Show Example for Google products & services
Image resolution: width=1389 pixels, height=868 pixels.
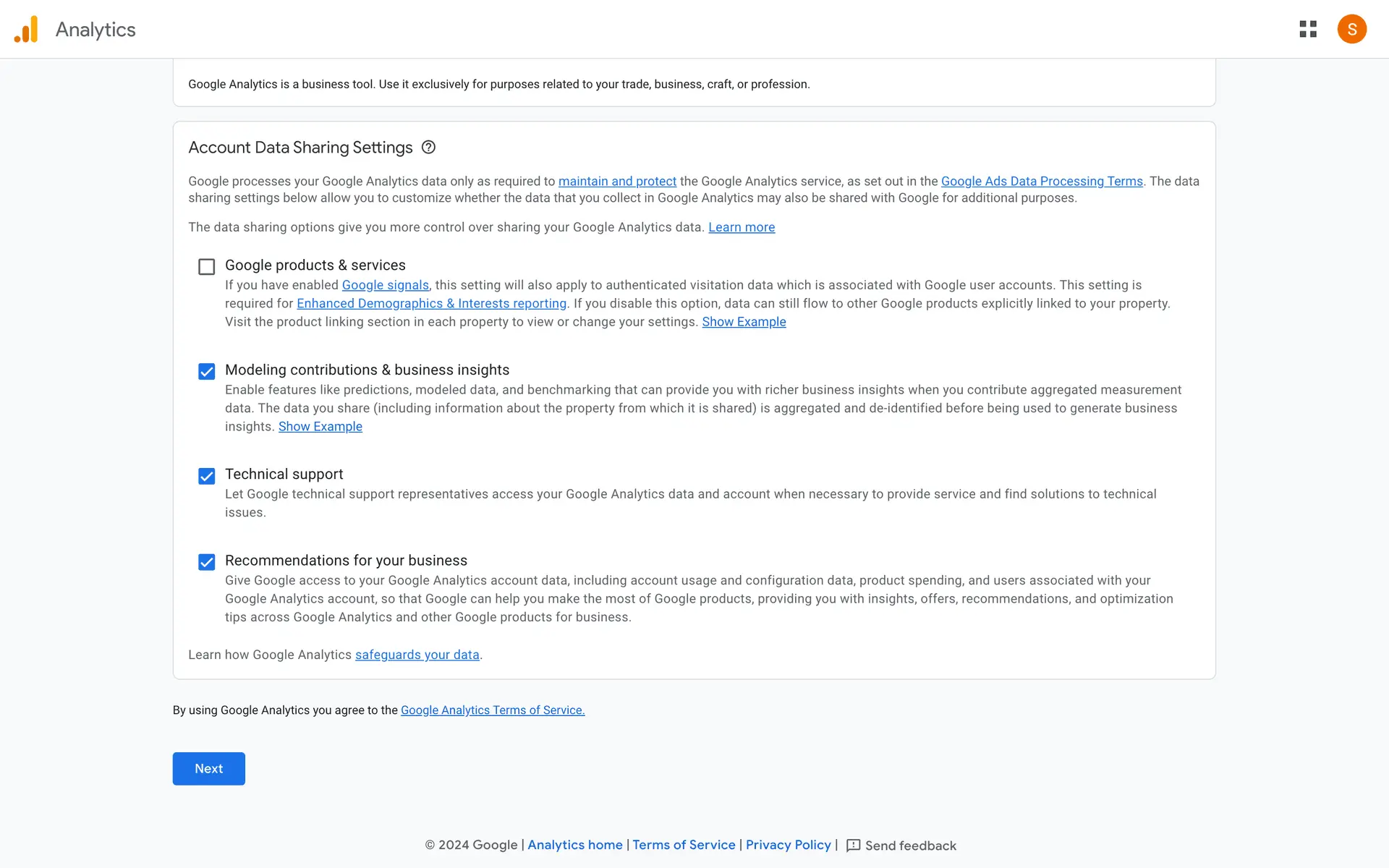[743, 322]
